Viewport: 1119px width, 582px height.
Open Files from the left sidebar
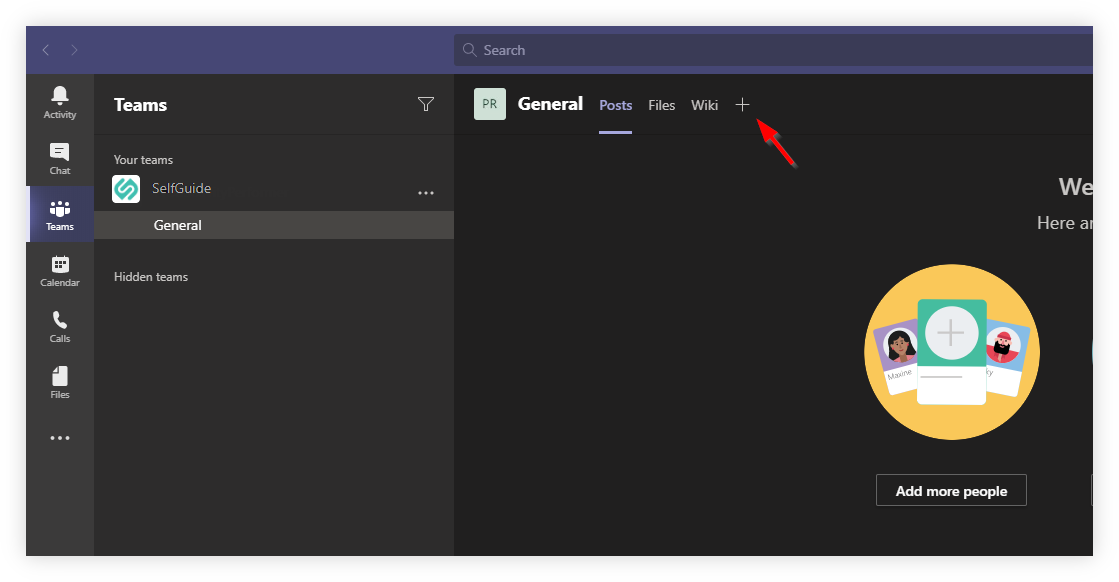(59, 381)
